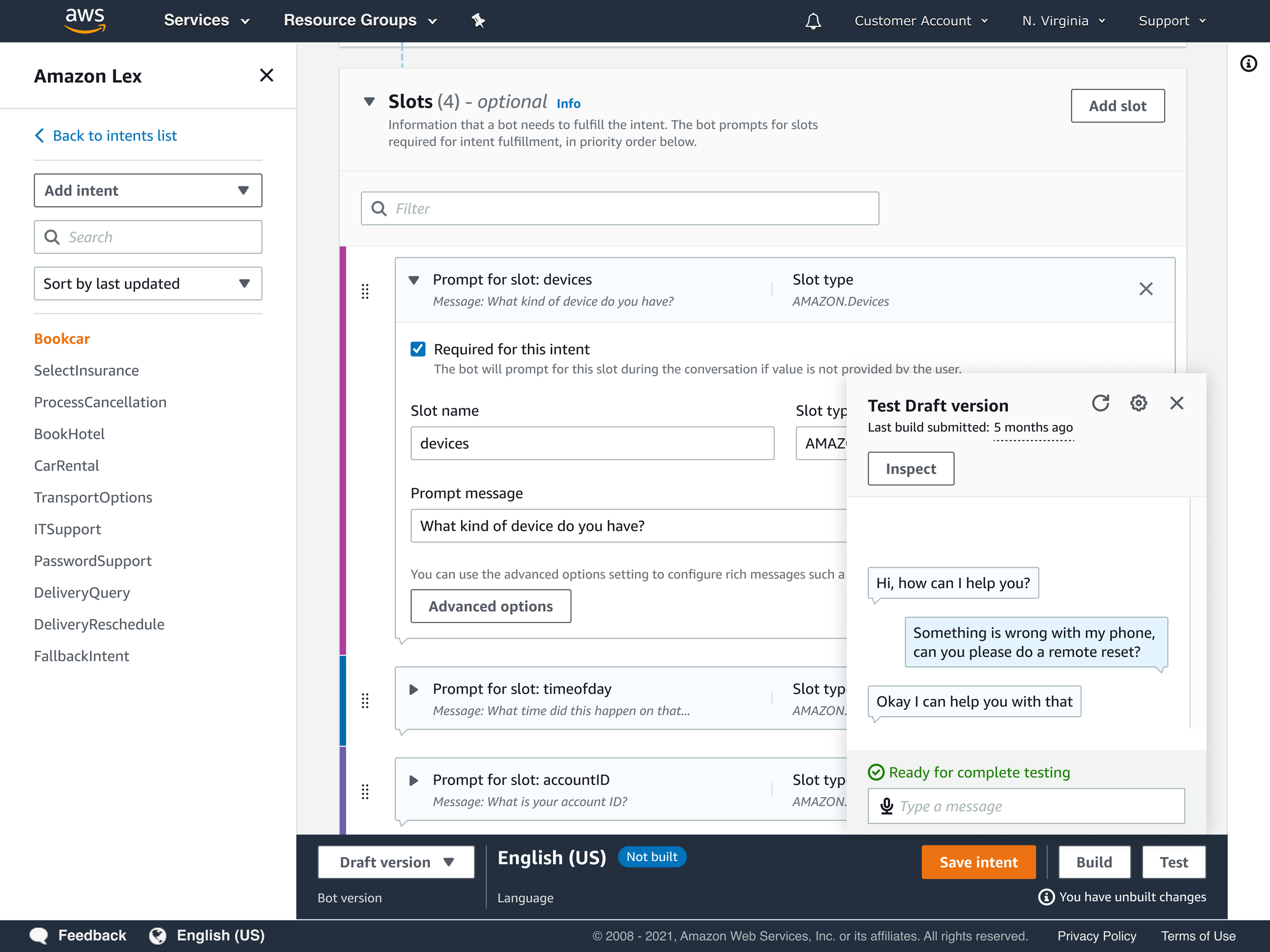Click the Slots filter input field
The image size is (1270, 952).
point(620,208)
